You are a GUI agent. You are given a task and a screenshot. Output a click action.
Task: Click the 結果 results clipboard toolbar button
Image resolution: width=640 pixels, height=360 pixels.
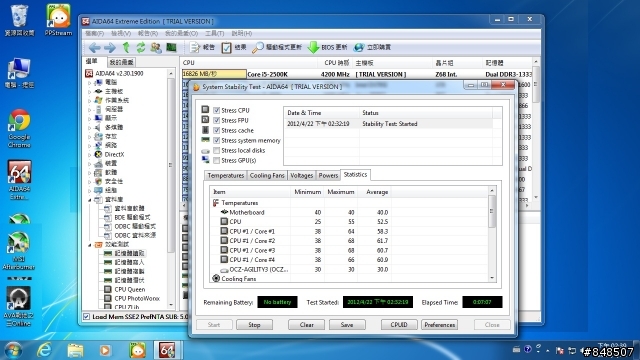tap(234, 48)
